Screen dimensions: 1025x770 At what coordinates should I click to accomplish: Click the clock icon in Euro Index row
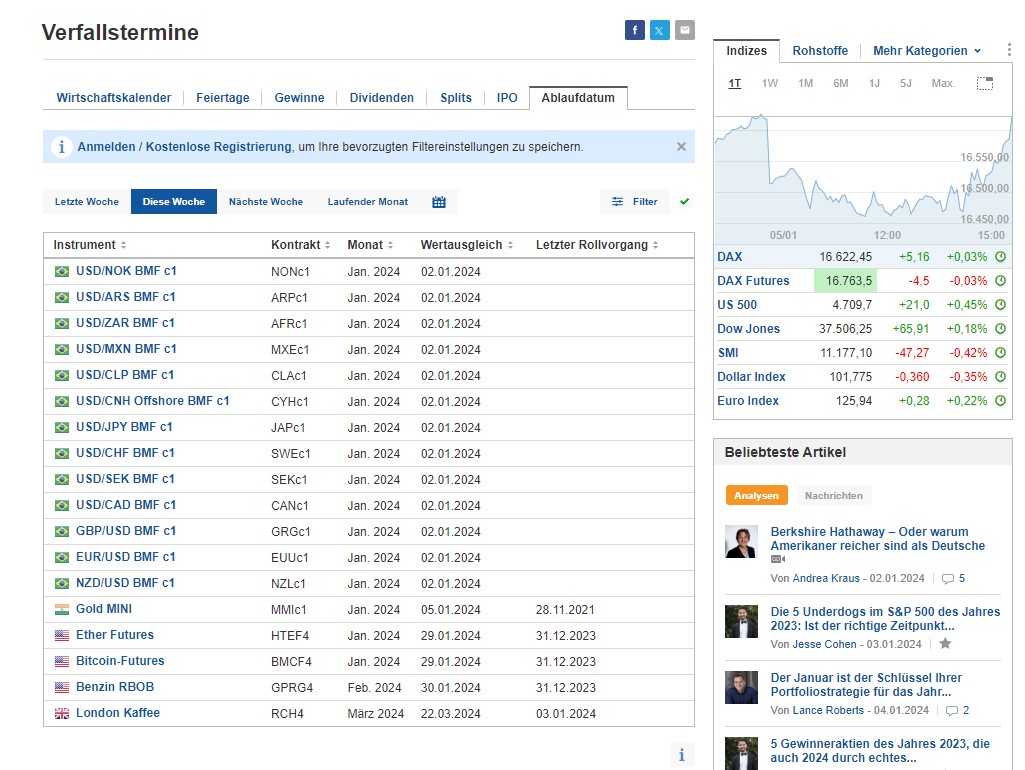1000,401
